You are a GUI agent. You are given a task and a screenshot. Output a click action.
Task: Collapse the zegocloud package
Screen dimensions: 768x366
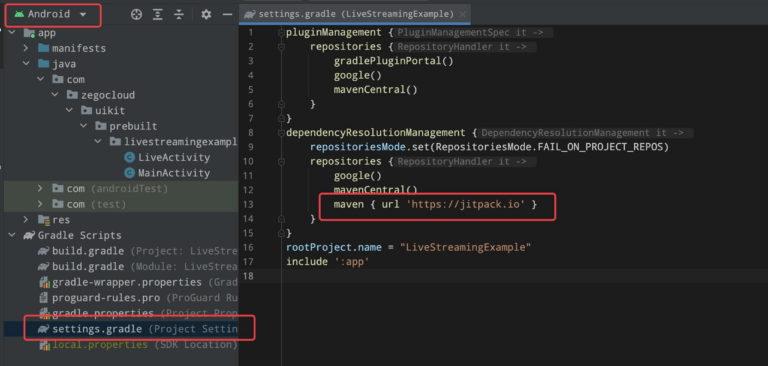55,95
